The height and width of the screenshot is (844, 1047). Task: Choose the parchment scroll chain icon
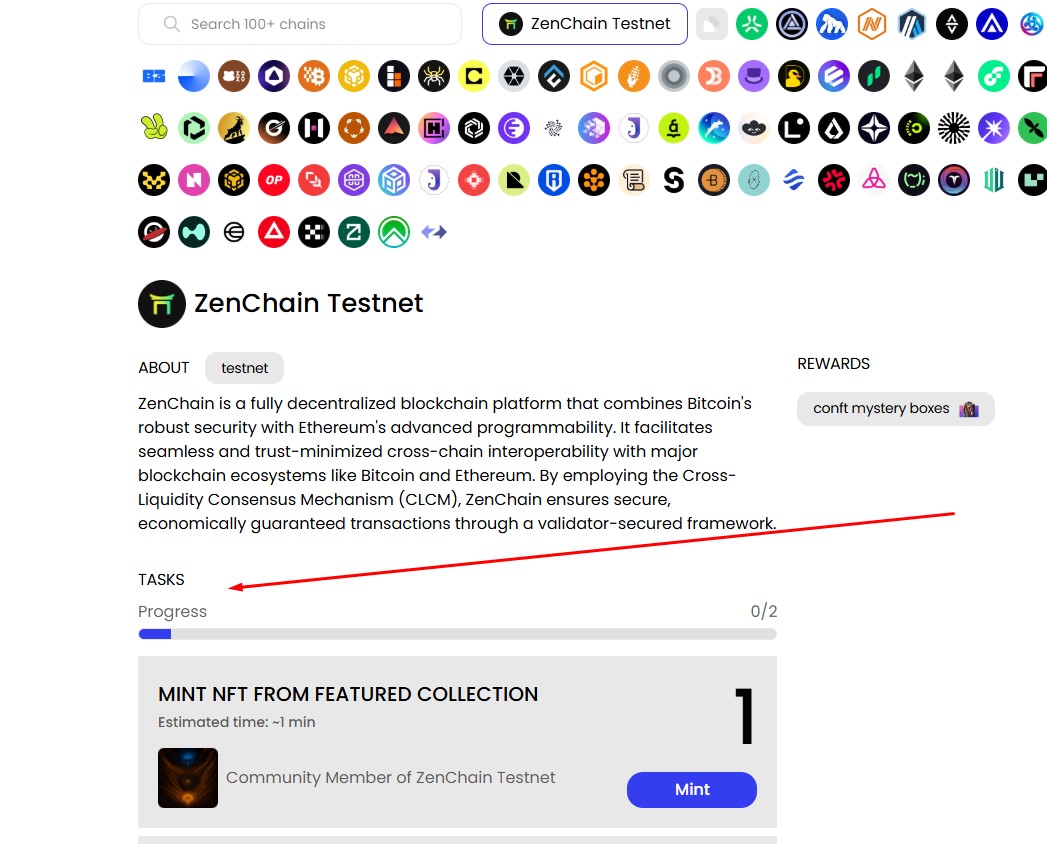[x=634, y=180]
